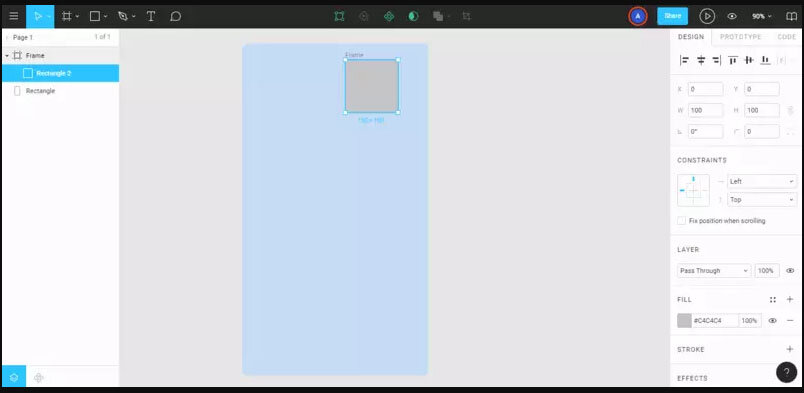Screen dimensions: 804x393
Task: Align vertical centers icon
Action: pos(749,60)
